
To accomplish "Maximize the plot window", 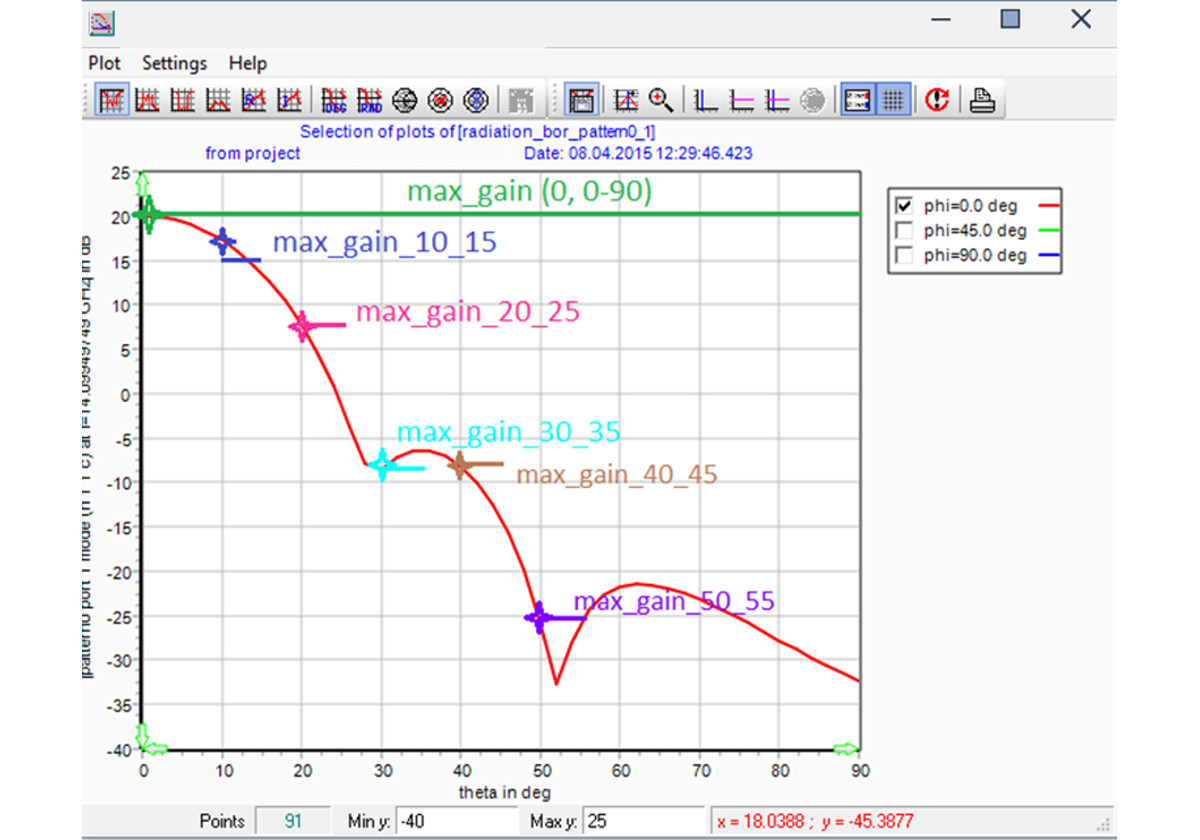I will click(x=1011, y=19).
